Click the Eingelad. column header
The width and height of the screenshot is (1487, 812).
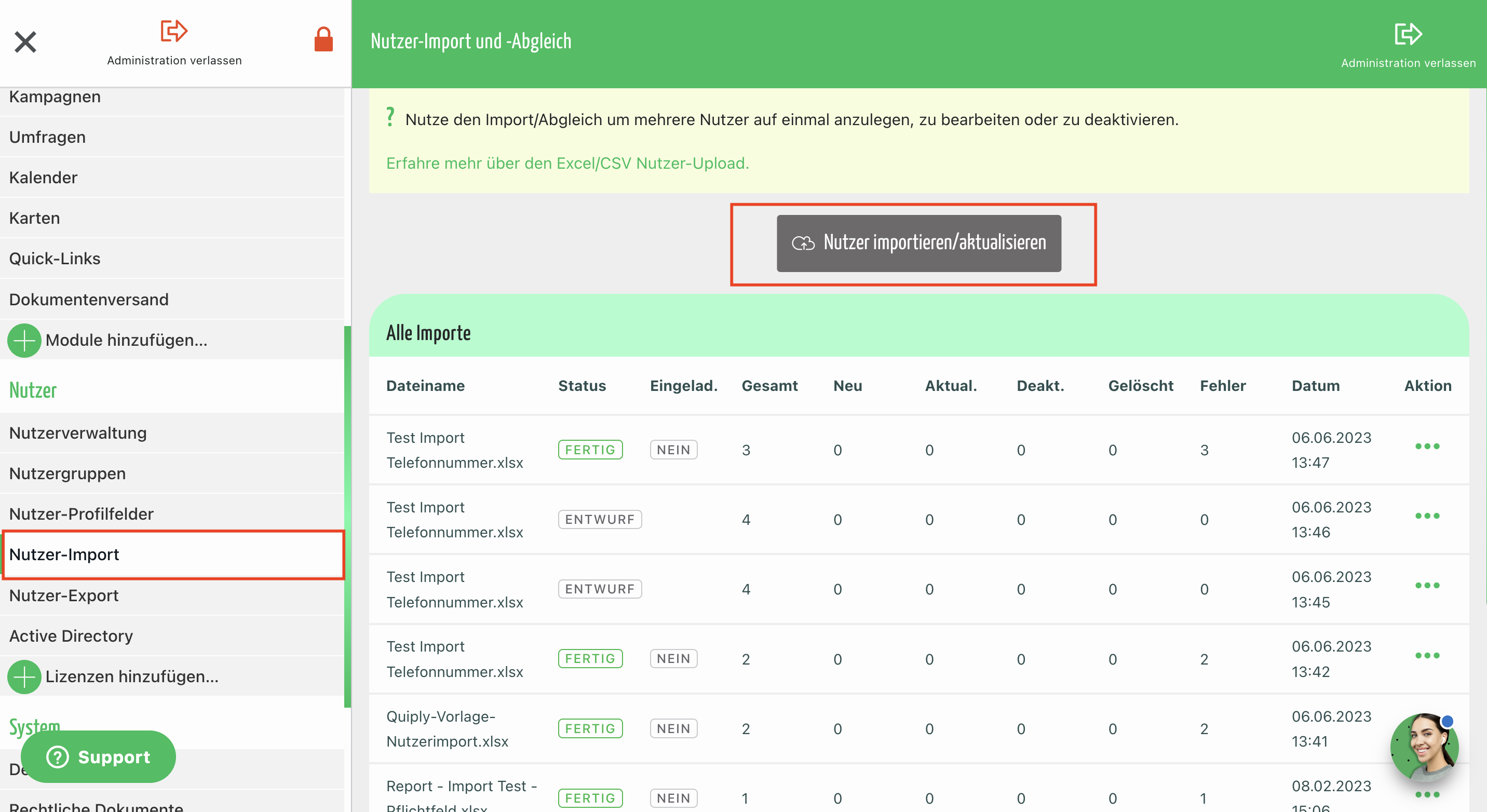[683, 386]
